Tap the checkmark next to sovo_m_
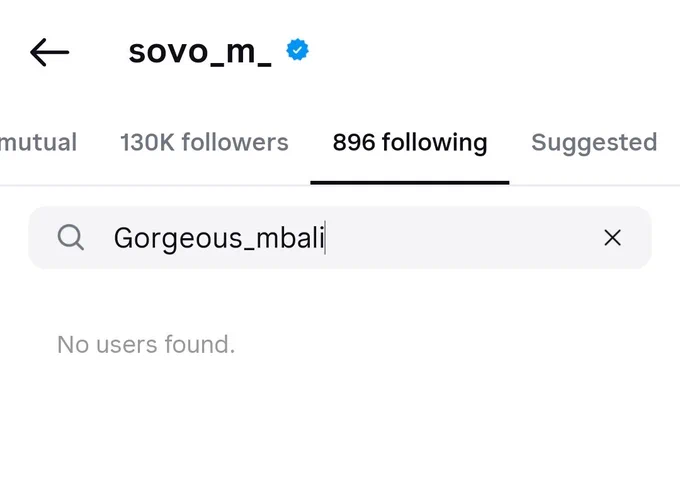Screen dimensions: 680x482 [298, 49]
